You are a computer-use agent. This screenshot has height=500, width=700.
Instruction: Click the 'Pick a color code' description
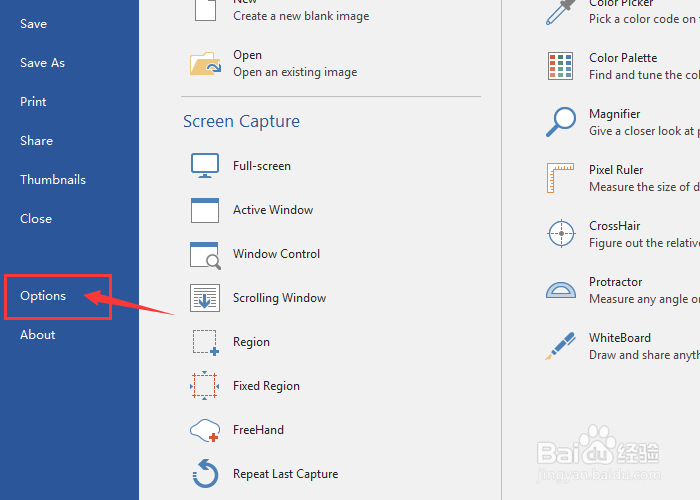pyautogui.click(x=644, y=19)
